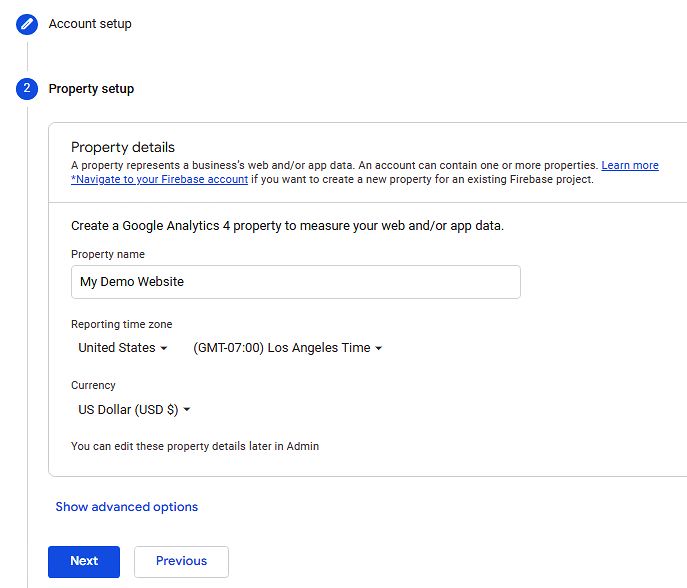Open the Learn more link
This screenshot has width=687, height=588.
pyautogui.click(x=630, y=165)
